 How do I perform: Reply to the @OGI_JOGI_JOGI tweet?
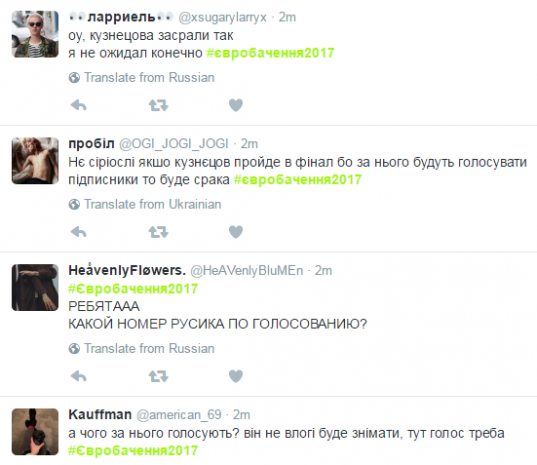tap(78, 232)
